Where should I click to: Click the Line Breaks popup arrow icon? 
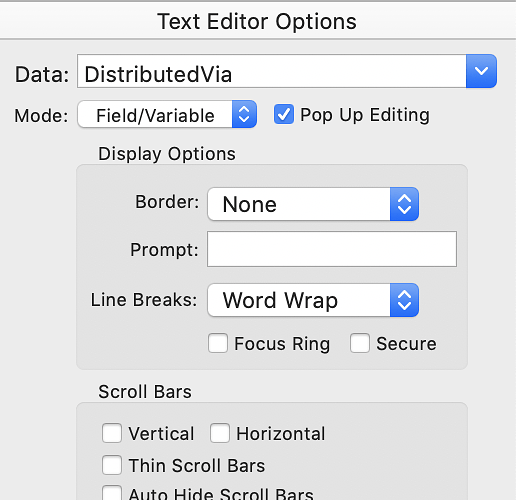pos(404,300)
